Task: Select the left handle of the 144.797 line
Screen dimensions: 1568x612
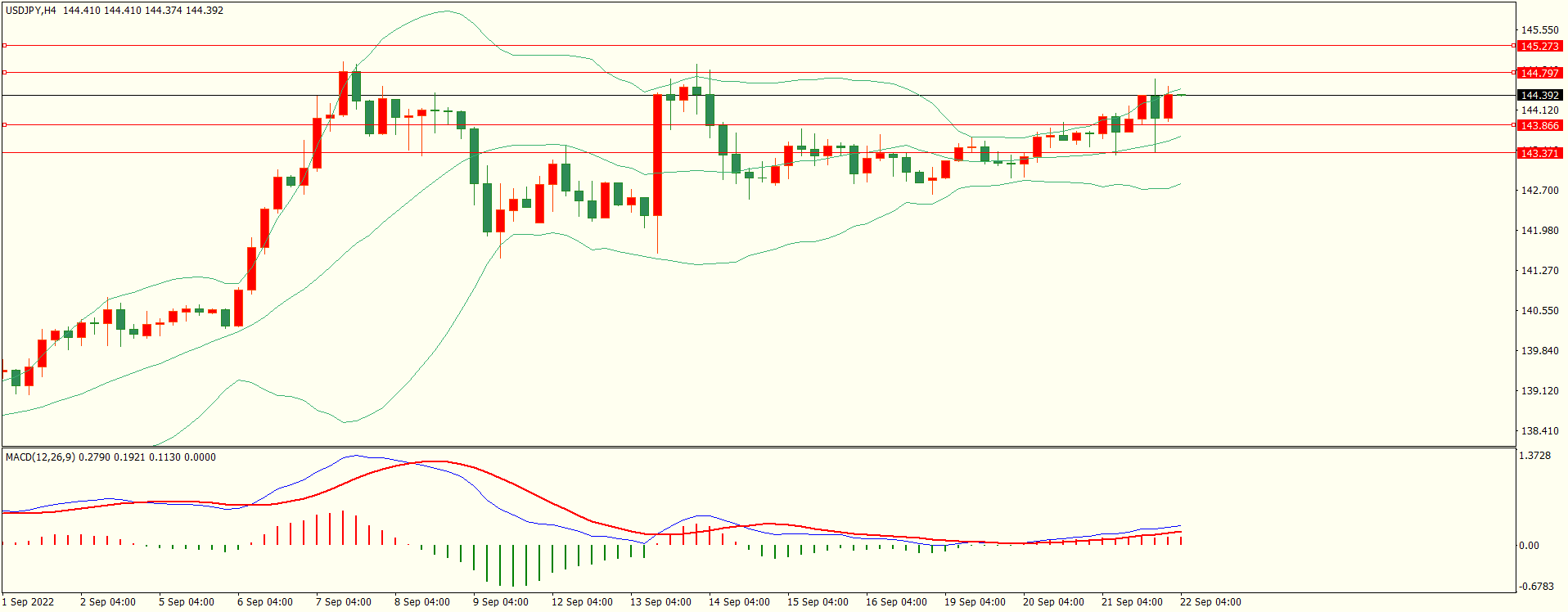Action: click(4, 73)
